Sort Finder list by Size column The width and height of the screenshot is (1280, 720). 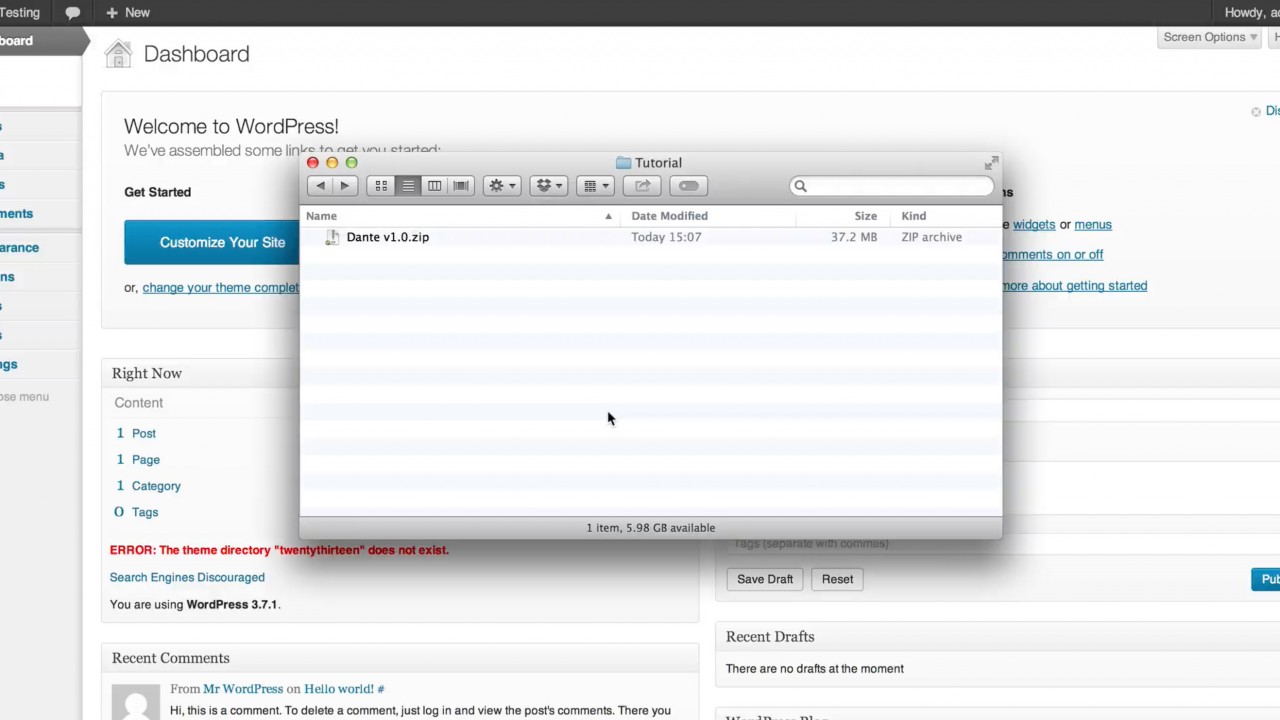coord(845,216)
